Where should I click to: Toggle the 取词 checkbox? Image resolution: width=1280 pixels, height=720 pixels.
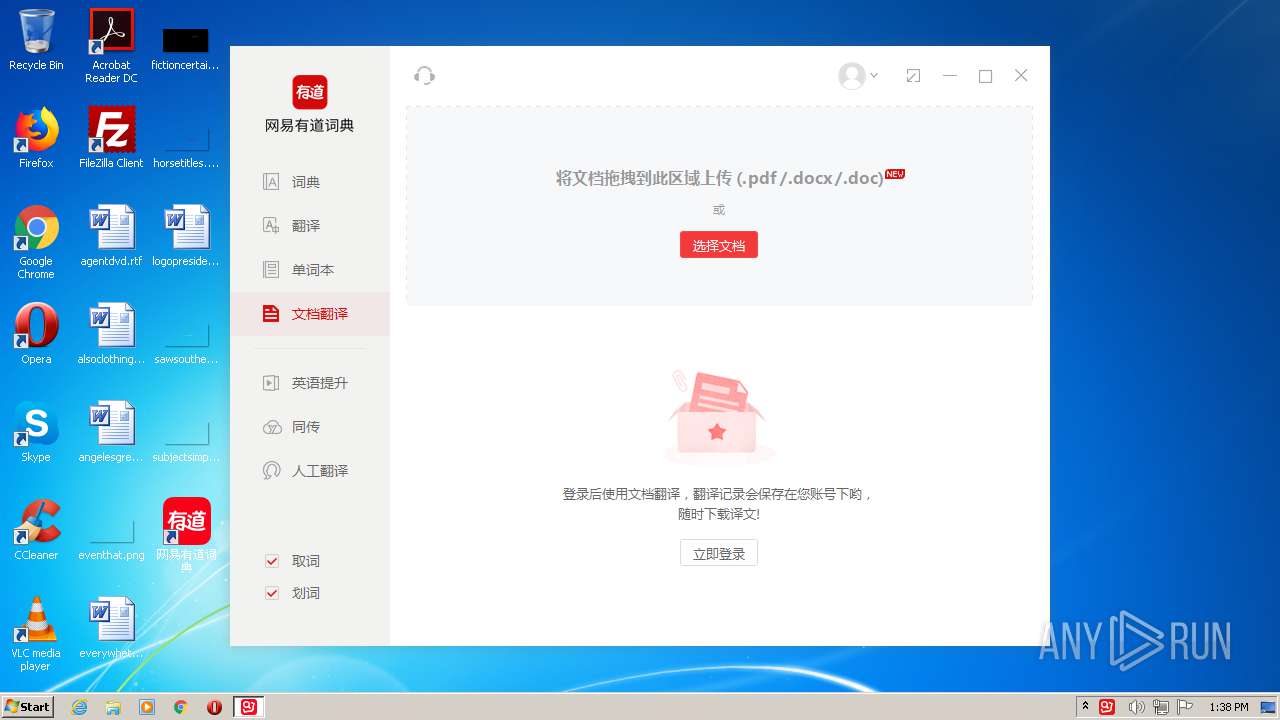click(x=271, y=561)
